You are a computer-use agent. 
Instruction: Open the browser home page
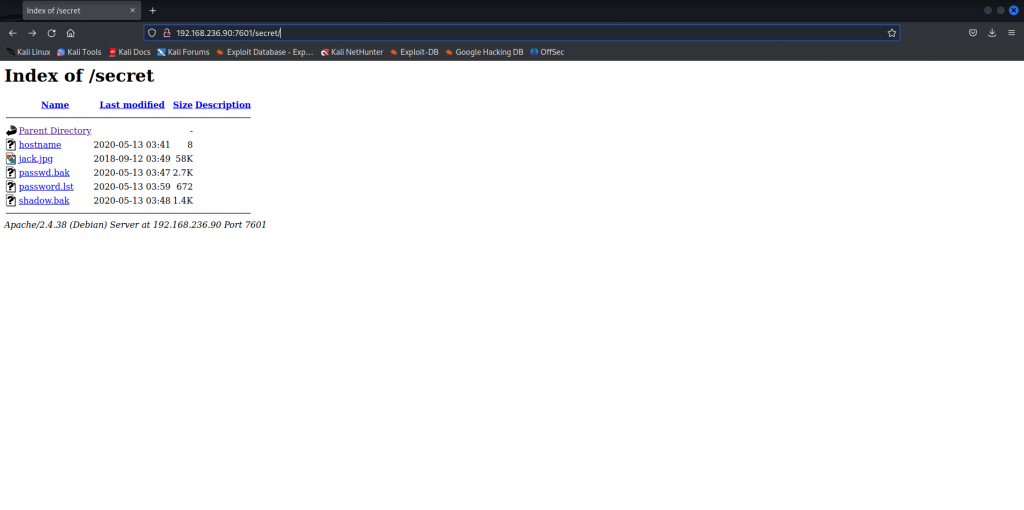click(x=71, y=33)
